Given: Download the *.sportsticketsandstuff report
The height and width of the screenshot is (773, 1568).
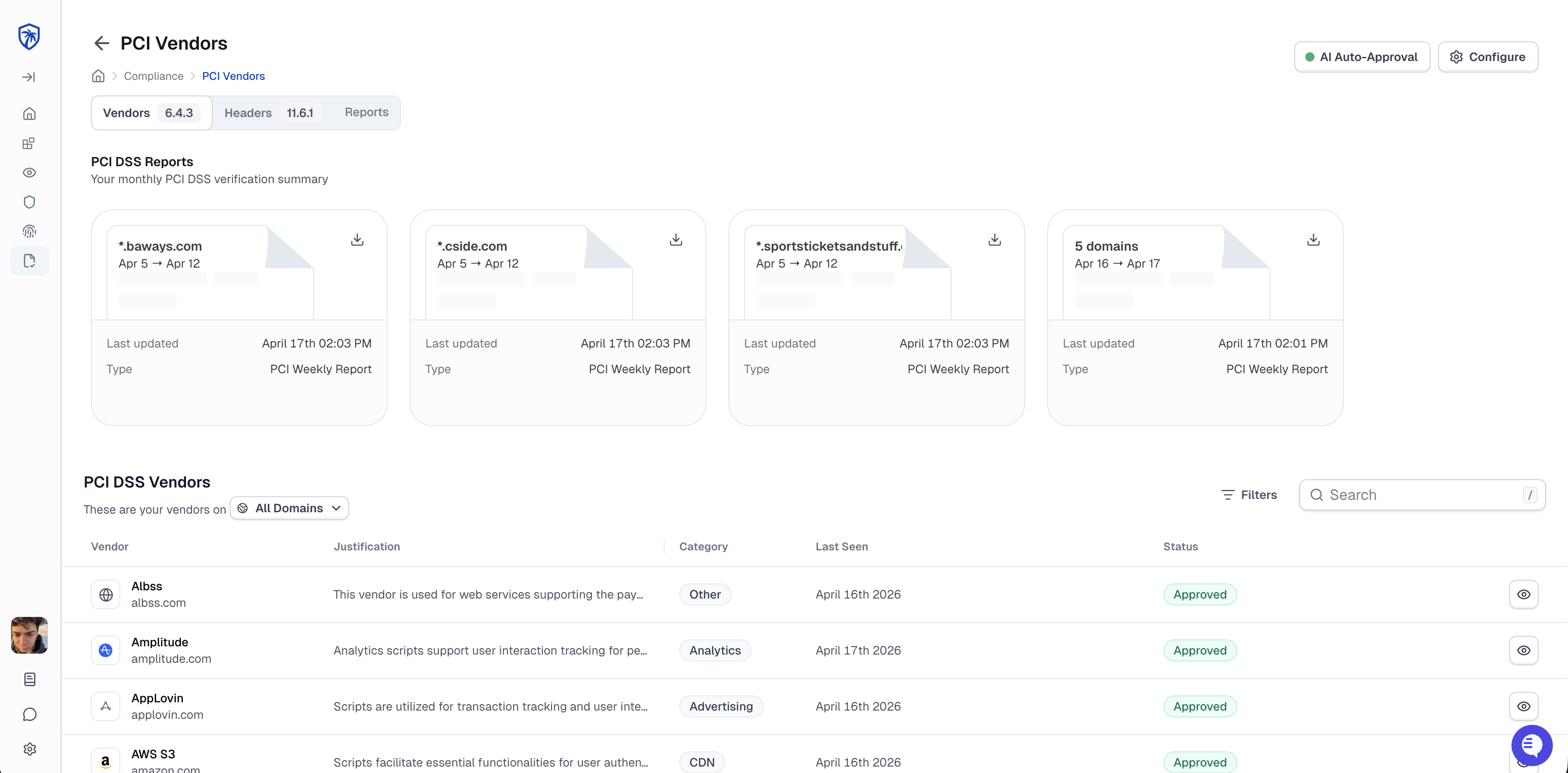Looking at the screenshot, I should point(995,240).
